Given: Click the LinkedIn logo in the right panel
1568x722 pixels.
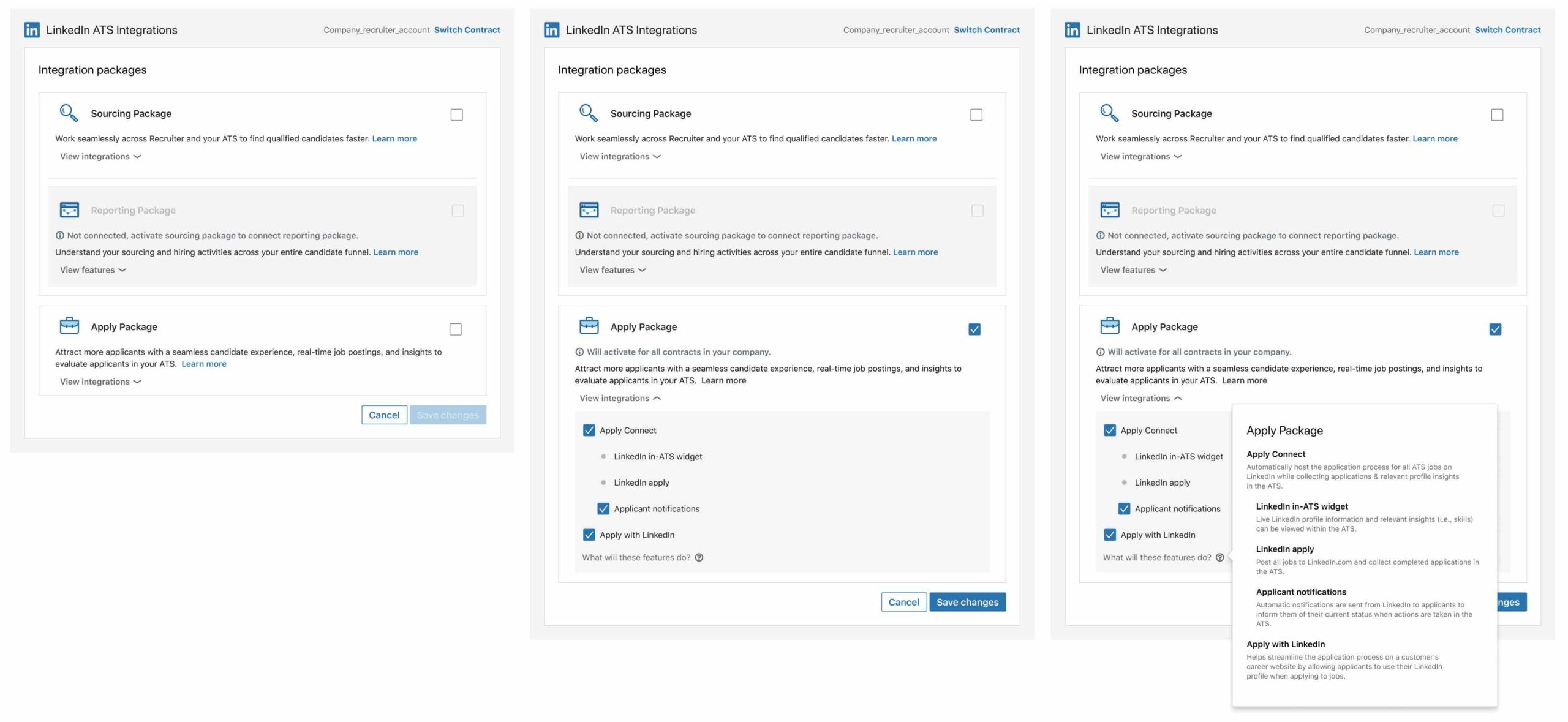Looking at the screenshot, I should [x=1072, y=30].
